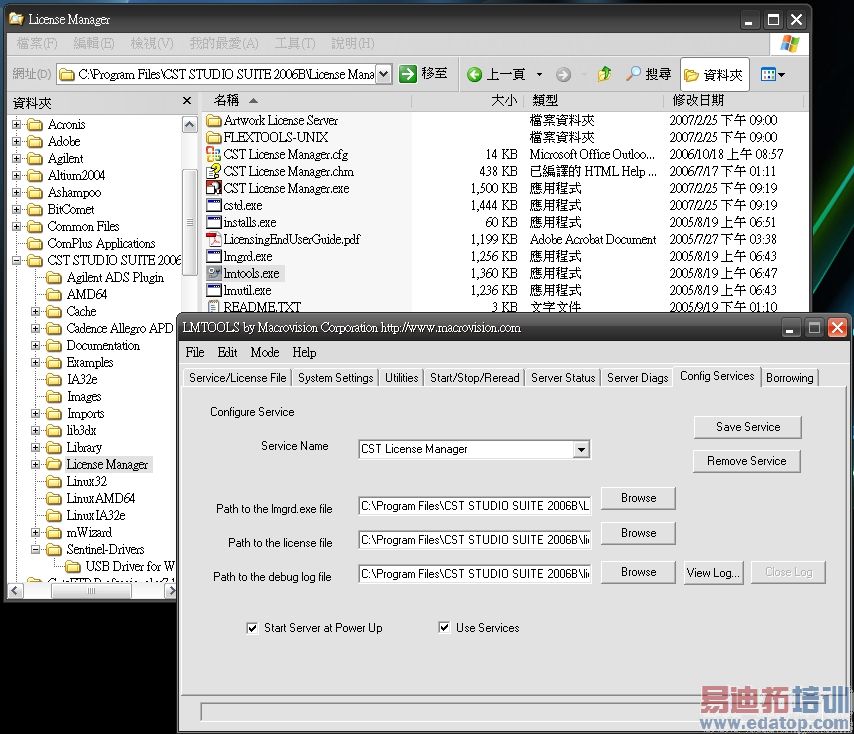
Task: Click the Save Service button
Action: 748,427
